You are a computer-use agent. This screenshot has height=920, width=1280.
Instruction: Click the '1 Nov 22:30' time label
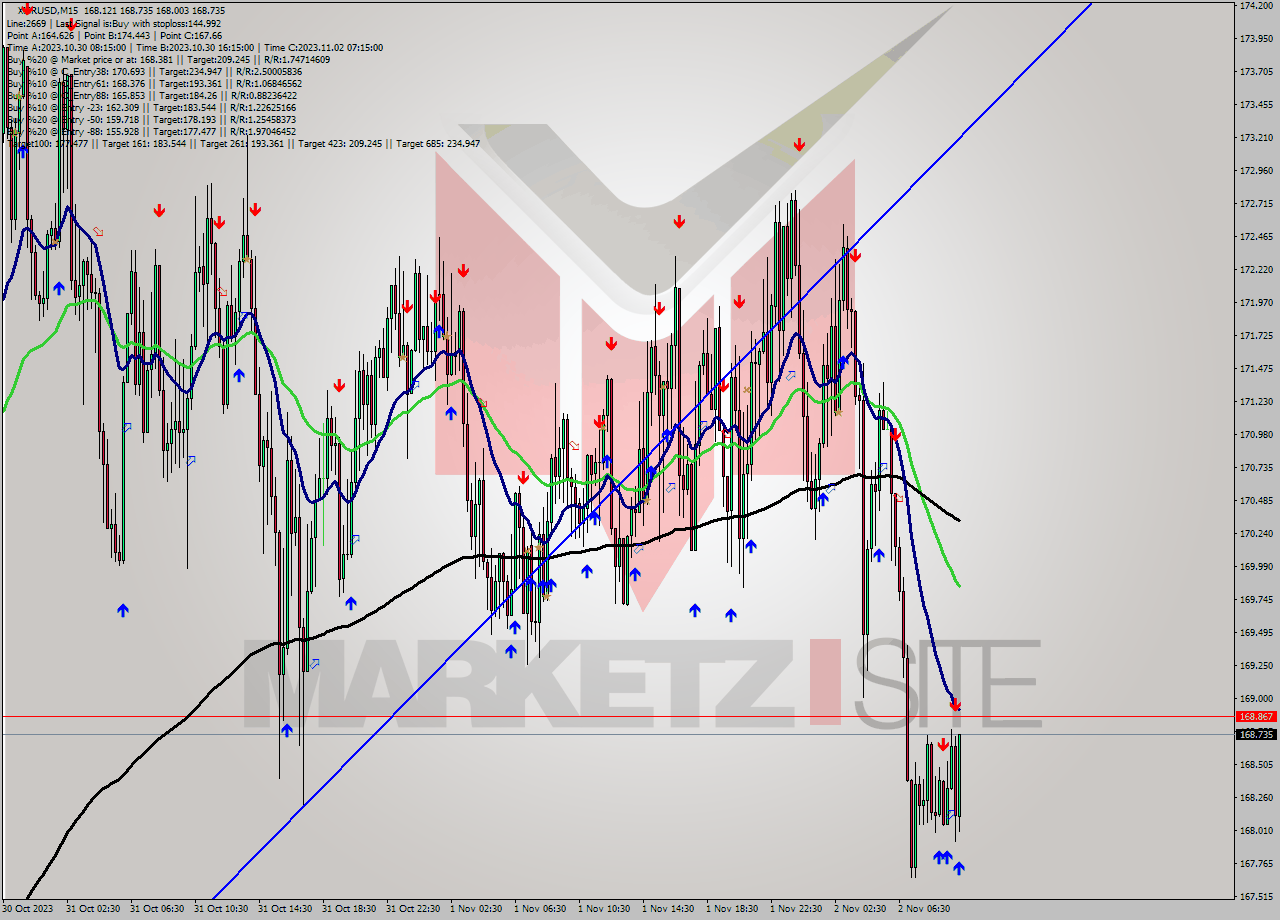pos(796,909)
